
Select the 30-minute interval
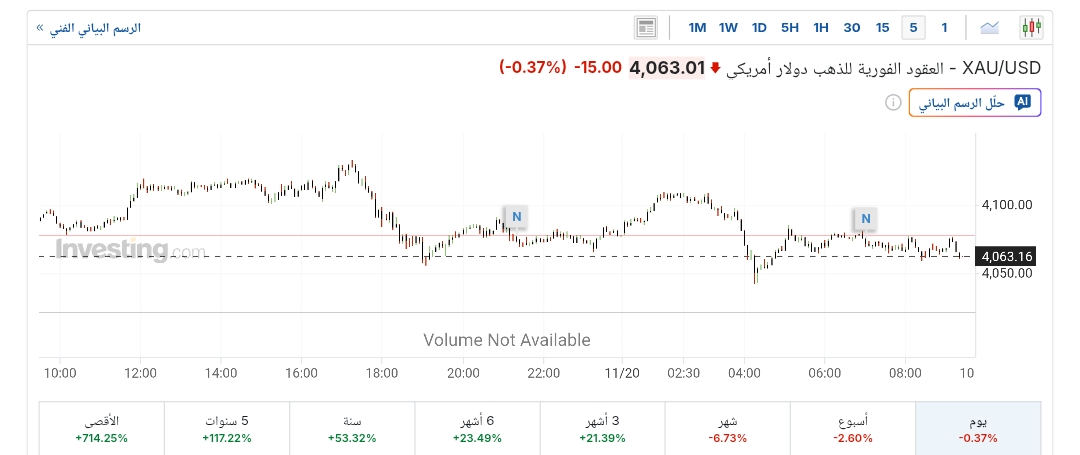[852, 27]
